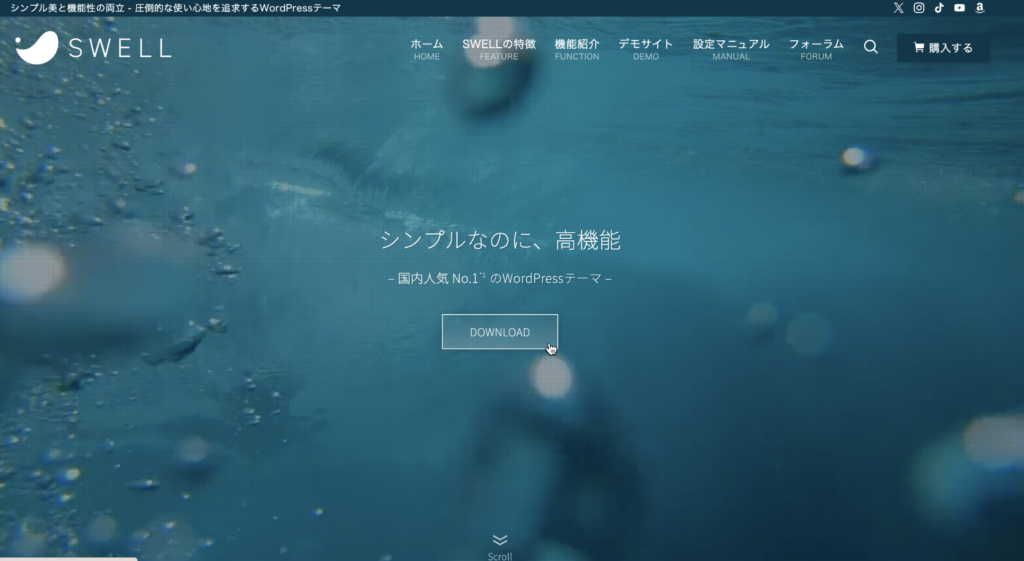This screenshot has height=561, width=1024.
Task: Click the YouTube icon in header
Action: point(959,8)
